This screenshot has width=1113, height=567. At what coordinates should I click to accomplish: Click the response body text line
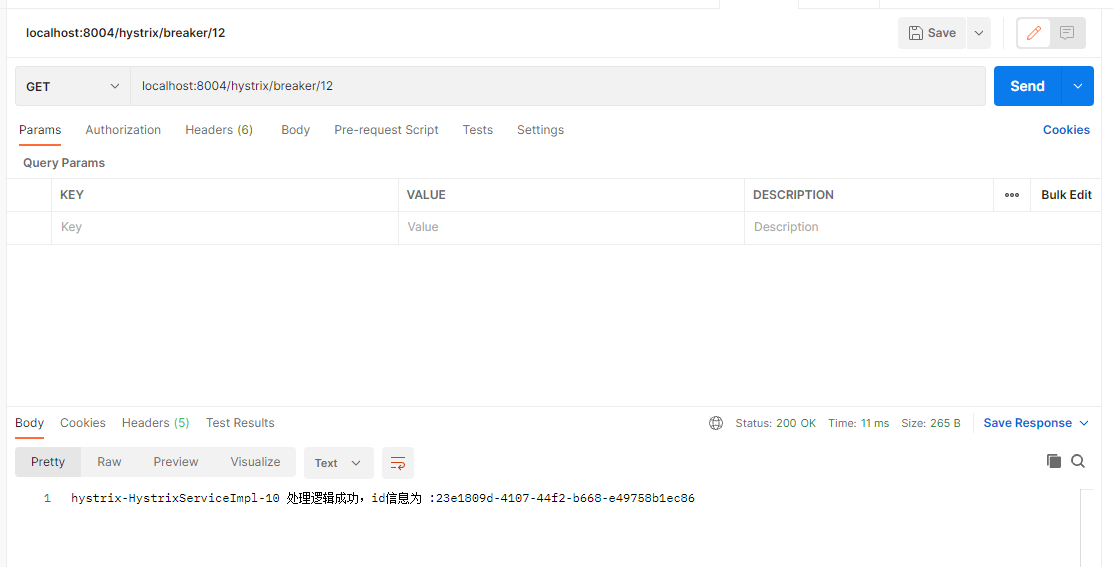coord(383,498)
